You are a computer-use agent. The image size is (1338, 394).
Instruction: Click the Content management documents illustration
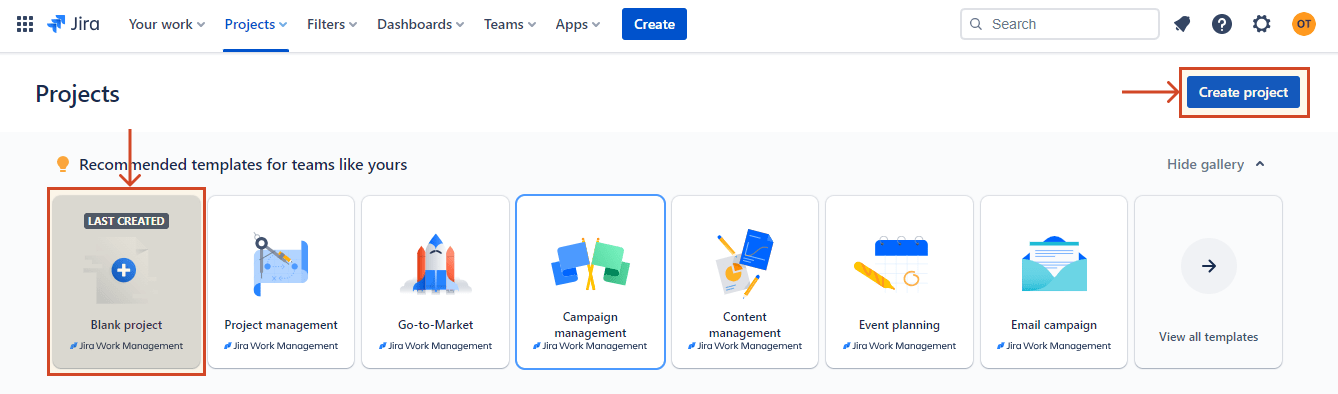click(x=744, y=263)
